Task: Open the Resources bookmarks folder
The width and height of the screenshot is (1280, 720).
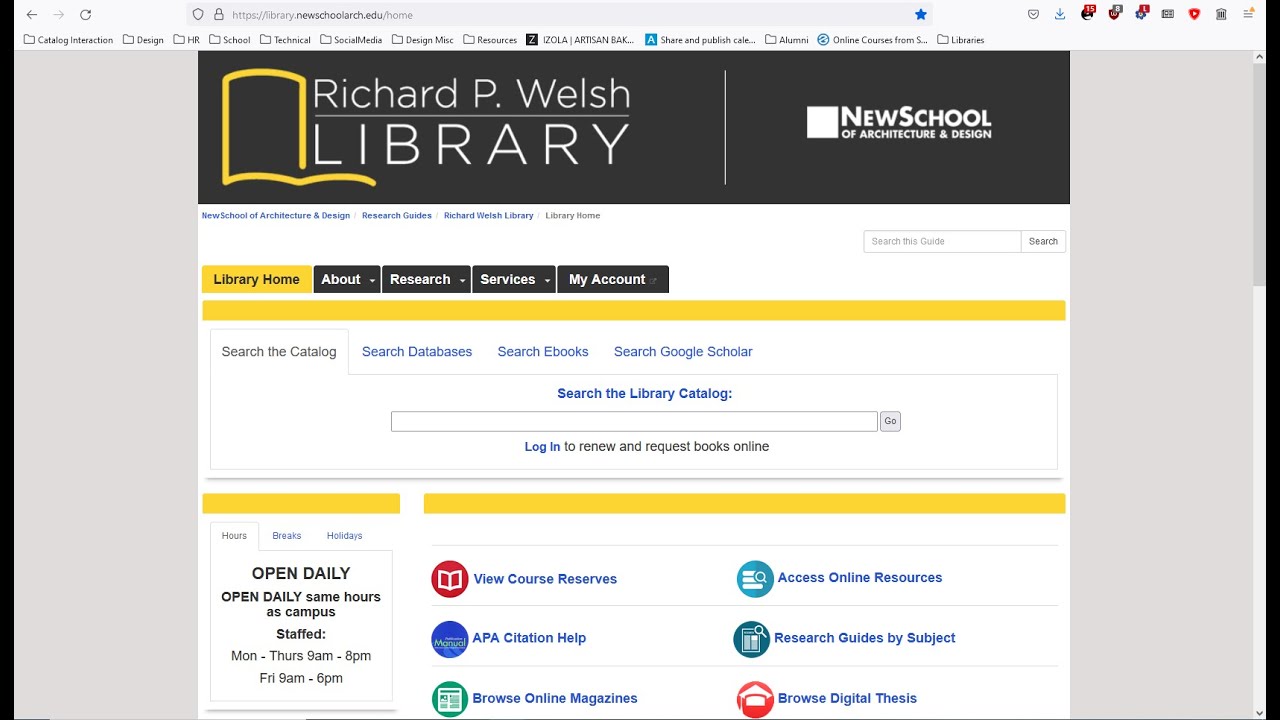Action: [490, 40]
